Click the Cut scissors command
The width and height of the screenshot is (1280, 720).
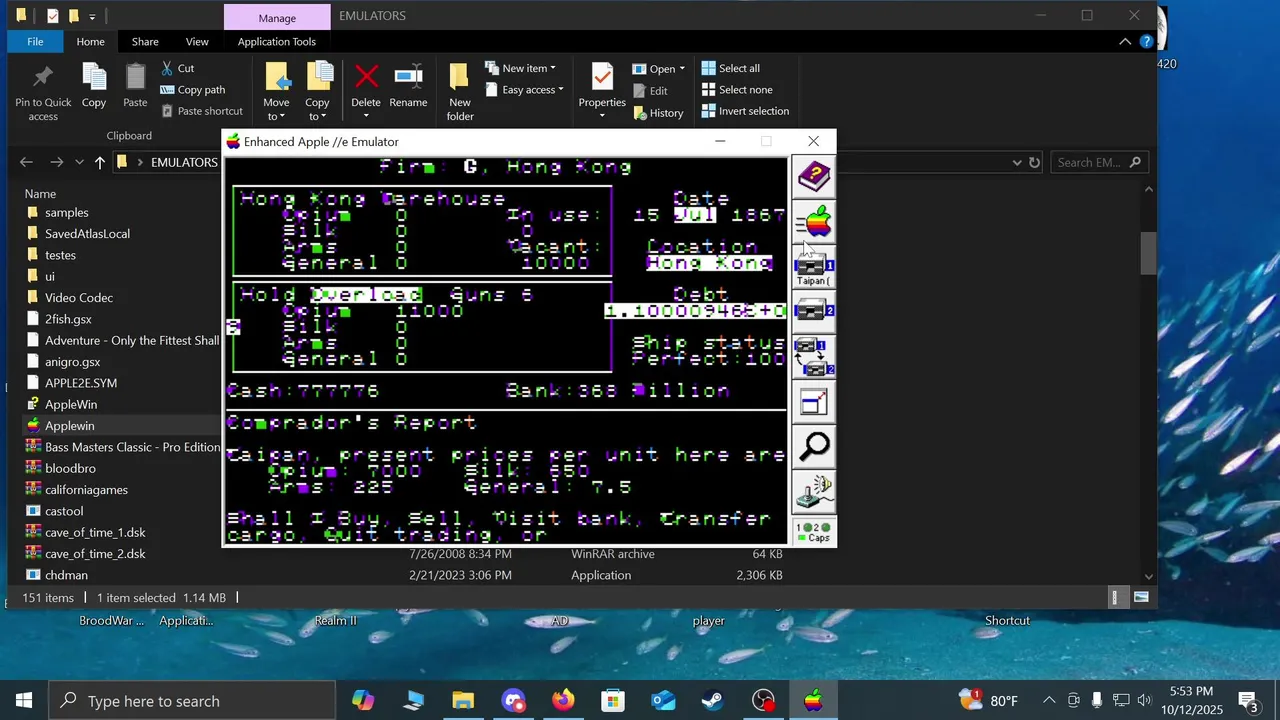click(176, 68)
